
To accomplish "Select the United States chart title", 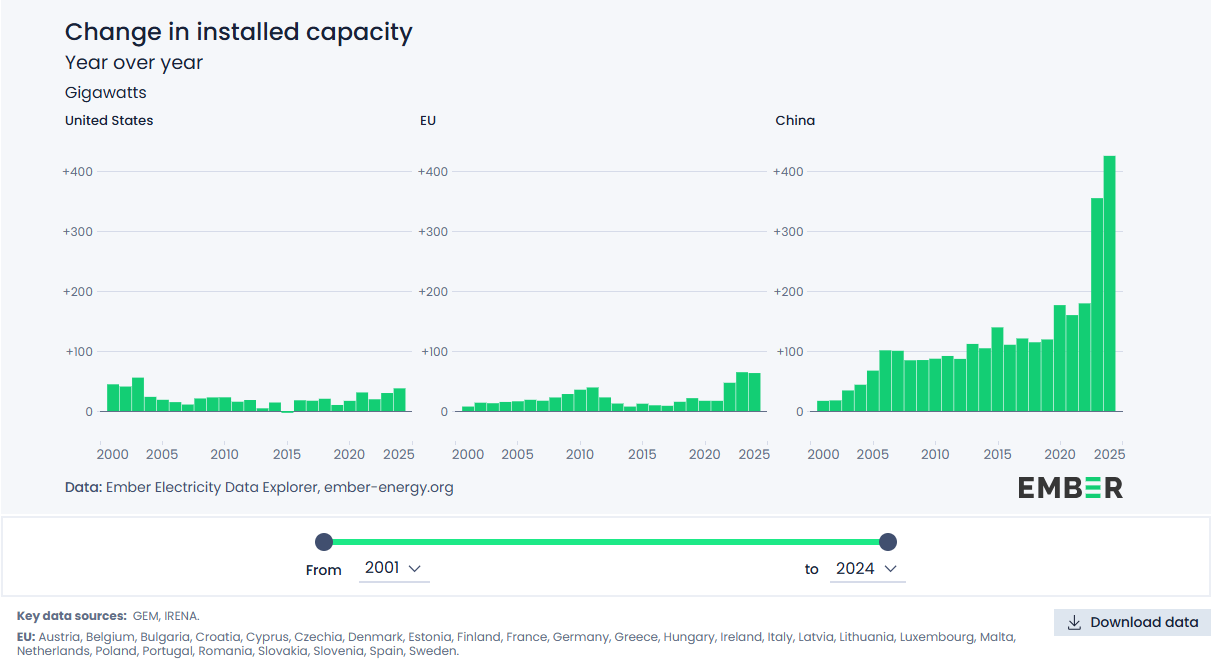I will tap(109, 120).
